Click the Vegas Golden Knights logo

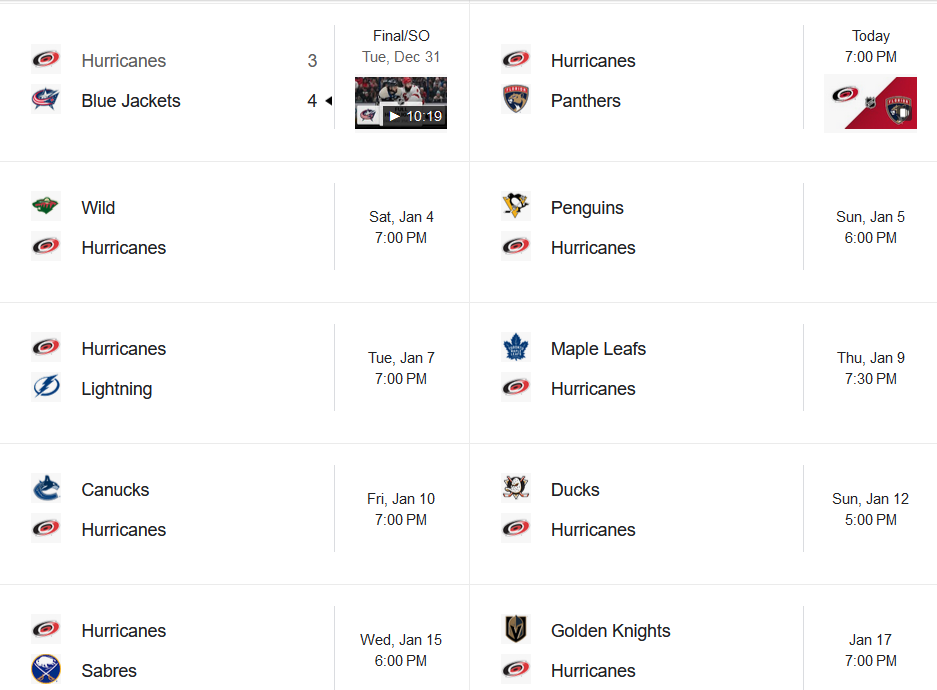pos(516,630)
